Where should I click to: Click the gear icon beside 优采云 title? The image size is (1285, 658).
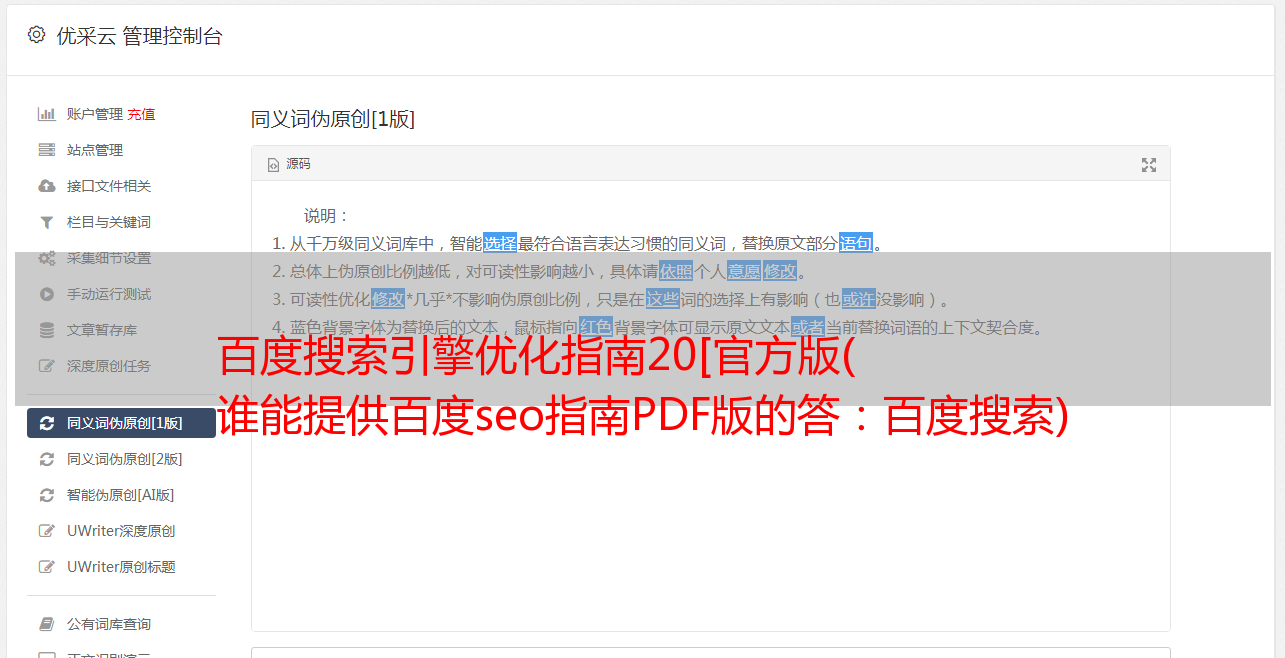[x=37, y=35]
